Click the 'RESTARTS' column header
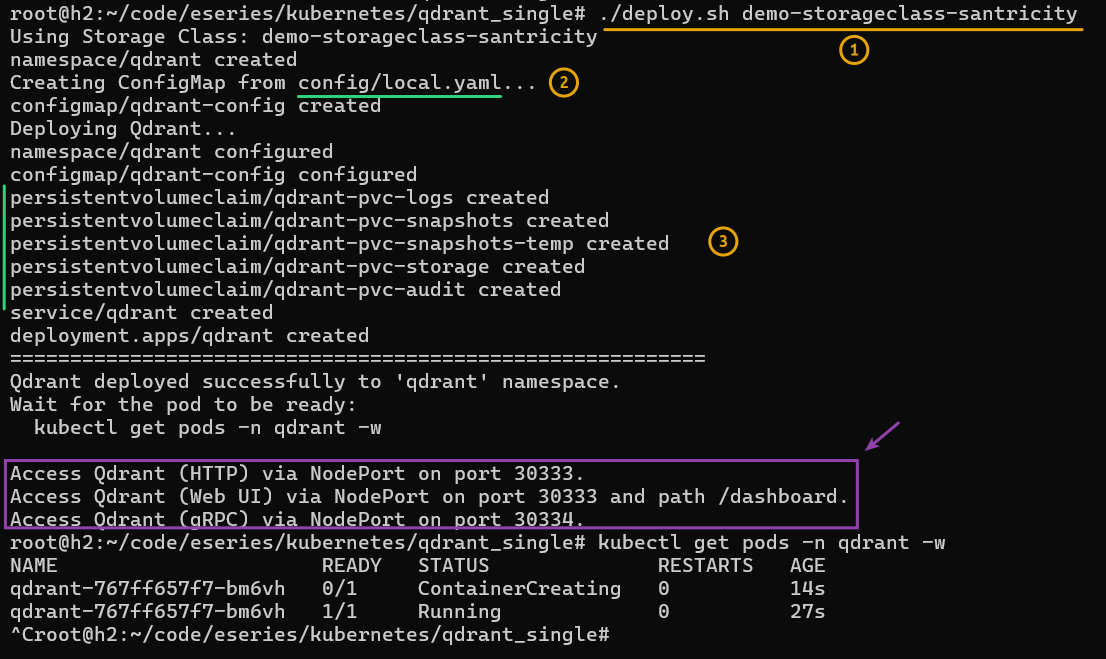Image resolution: width=1106 pixels, height=659 pixels. [705, 566]
